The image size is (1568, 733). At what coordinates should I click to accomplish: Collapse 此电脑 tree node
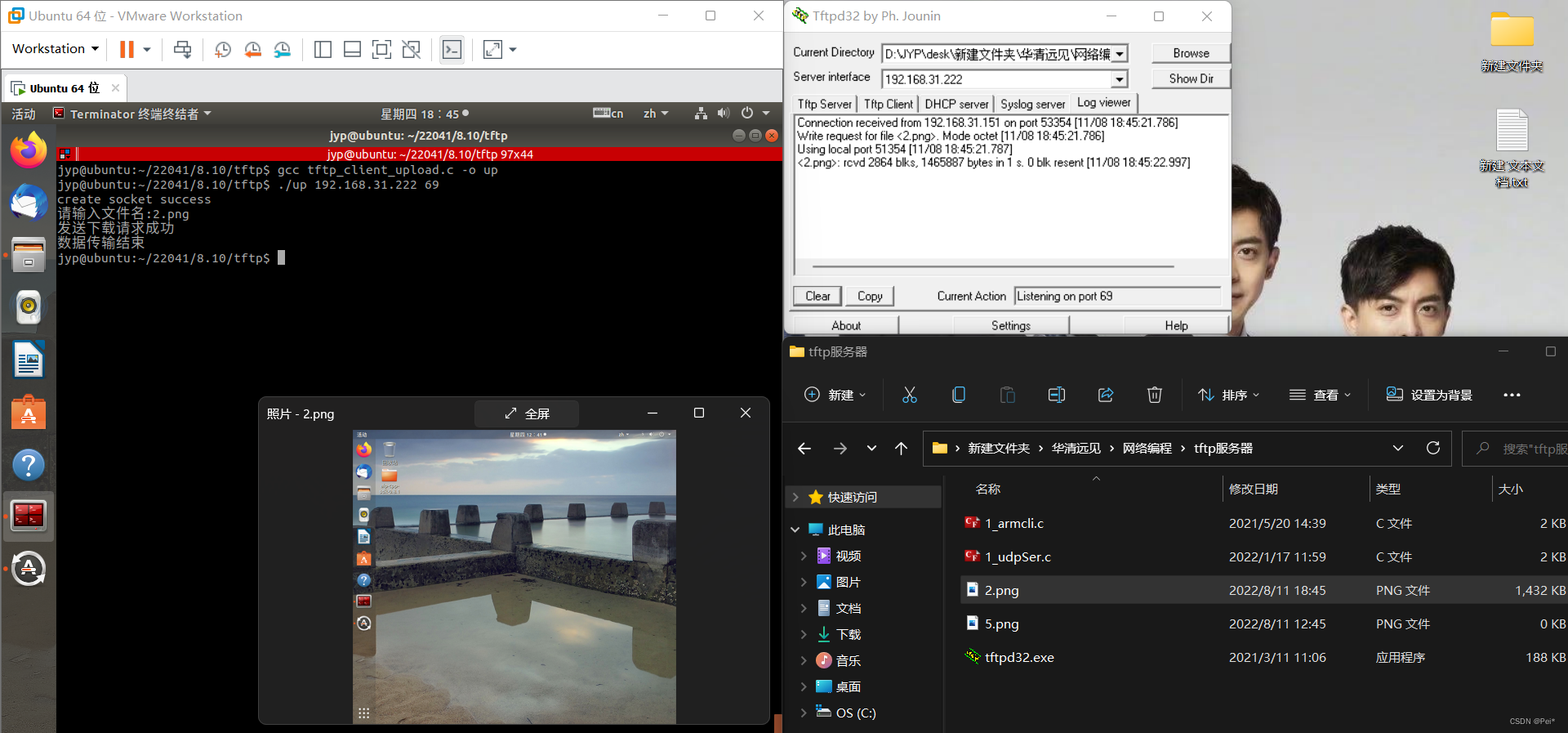(x=795, y=530)
